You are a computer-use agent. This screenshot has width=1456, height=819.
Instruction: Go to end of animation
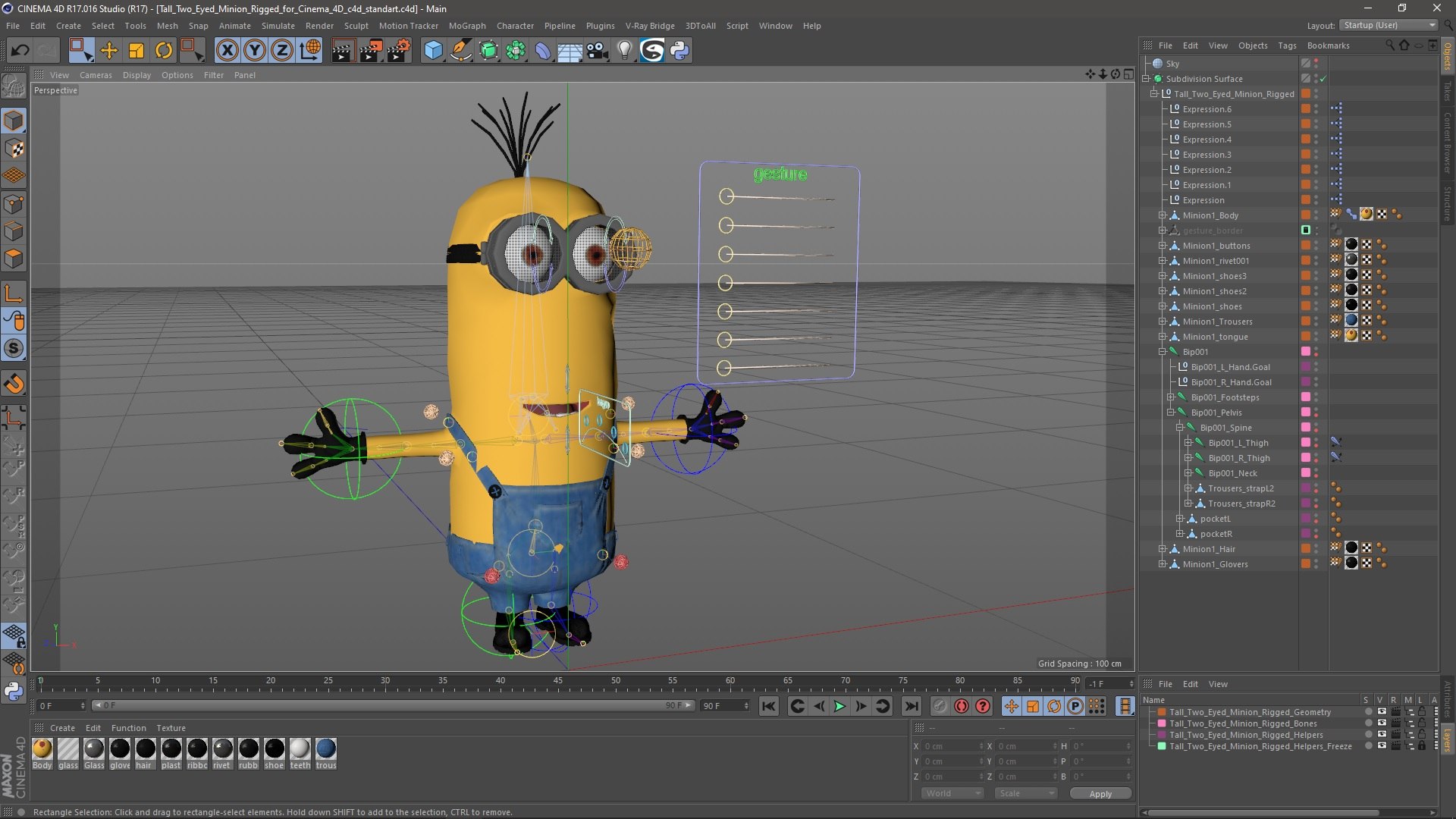[x=912, y=706]
